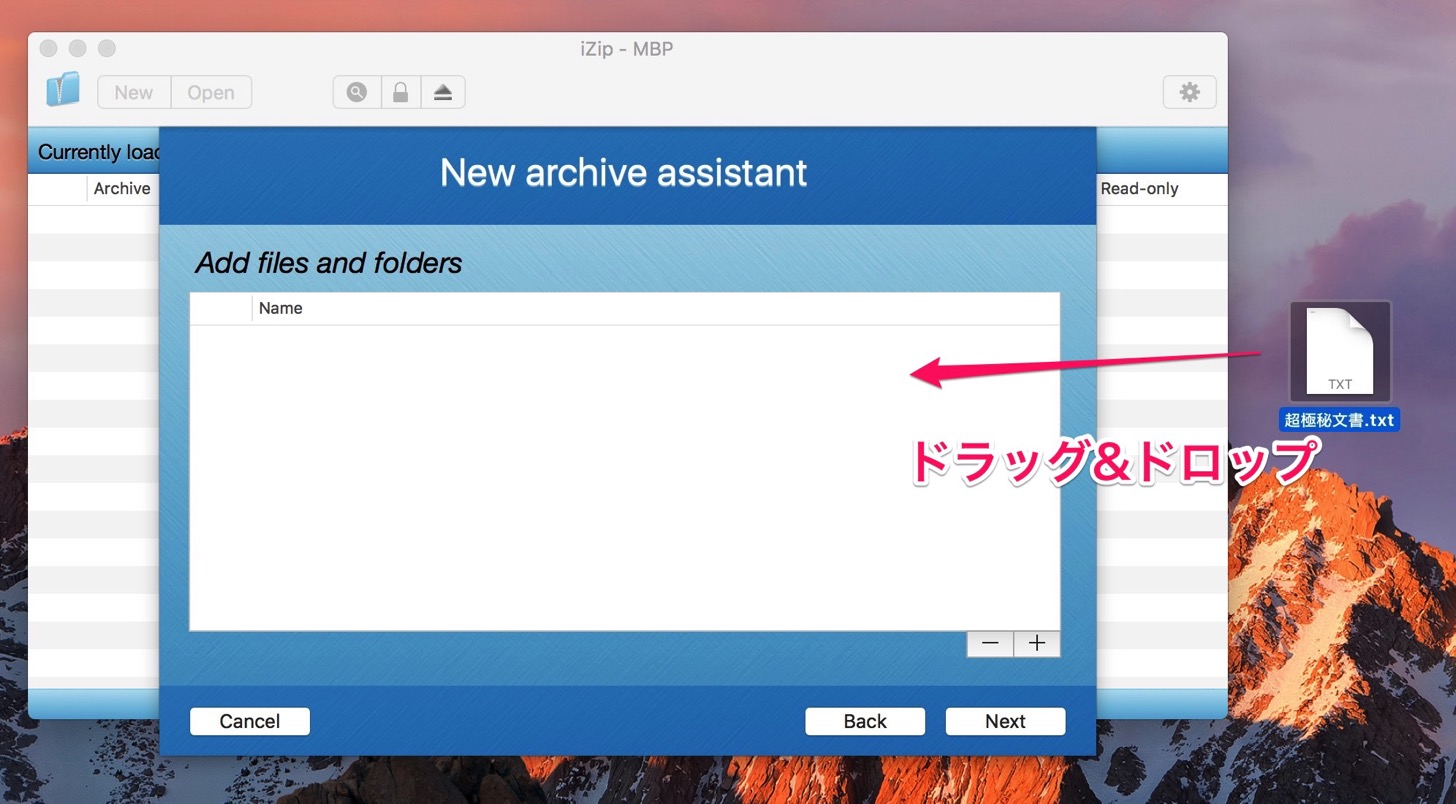Cancel the new archive assistant
Viewport: 1456px width, 804px height.
[x=250, y=721]
